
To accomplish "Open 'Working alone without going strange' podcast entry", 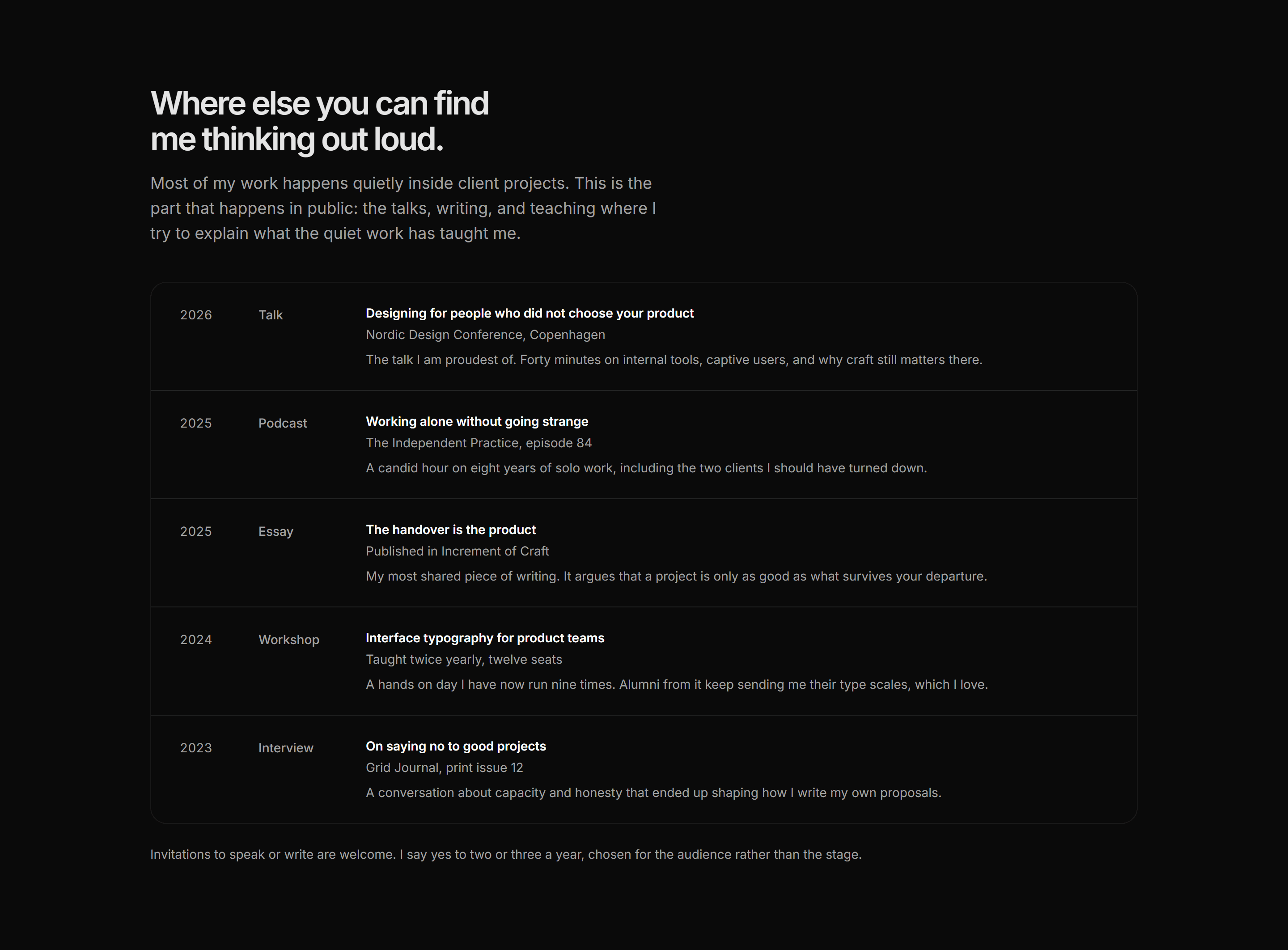I will [x=477, y=421].
